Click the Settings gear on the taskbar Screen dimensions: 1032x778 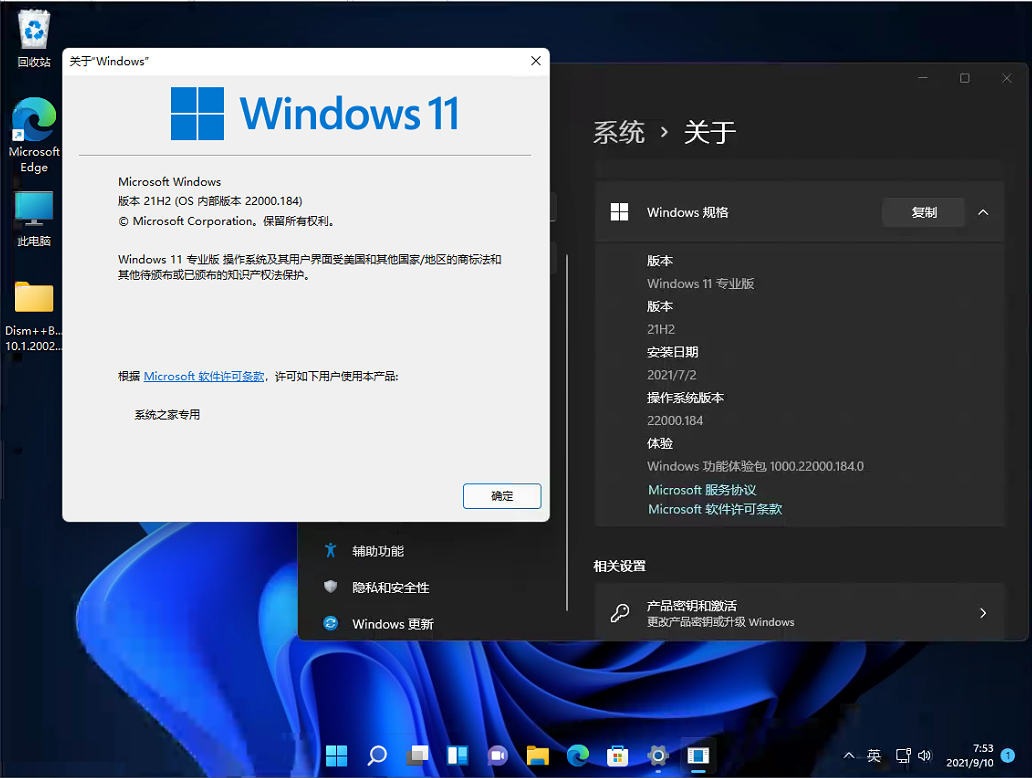point(657,756)
